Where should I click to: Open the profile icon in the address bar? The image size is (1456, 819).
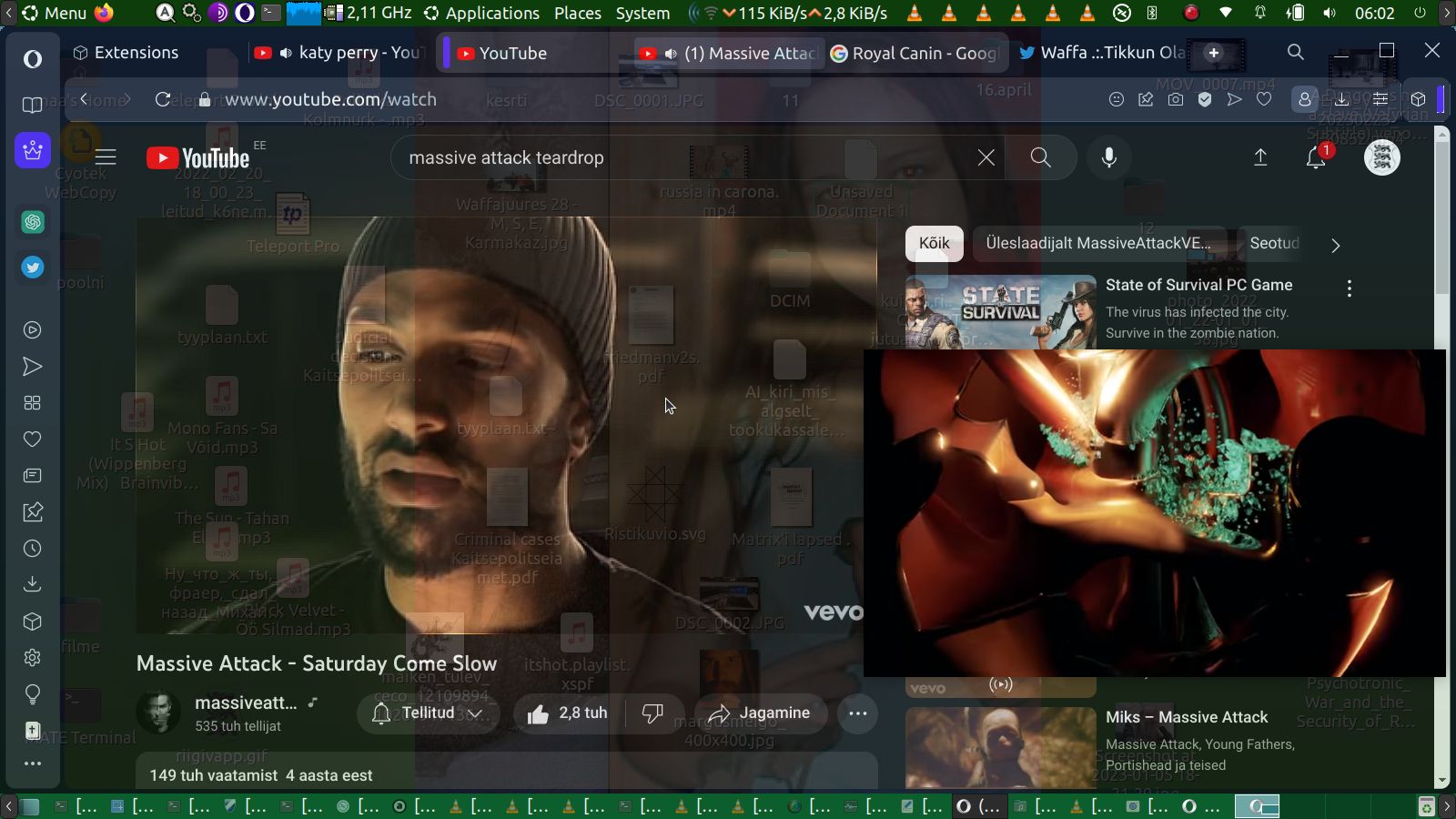point(1305,99)
